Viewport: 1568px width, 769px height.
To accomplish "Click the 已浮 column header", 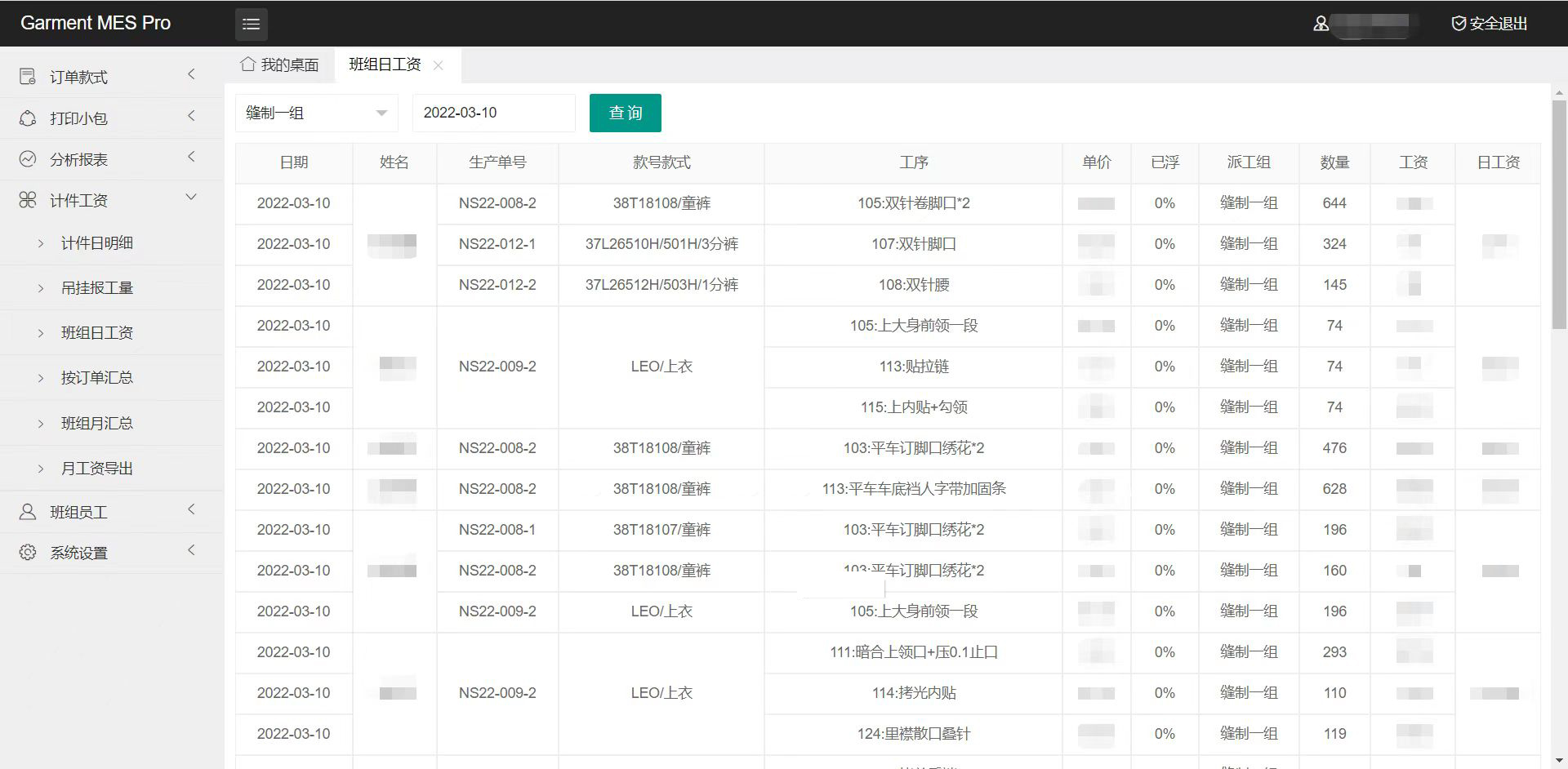I will (x=1165, y=162).
